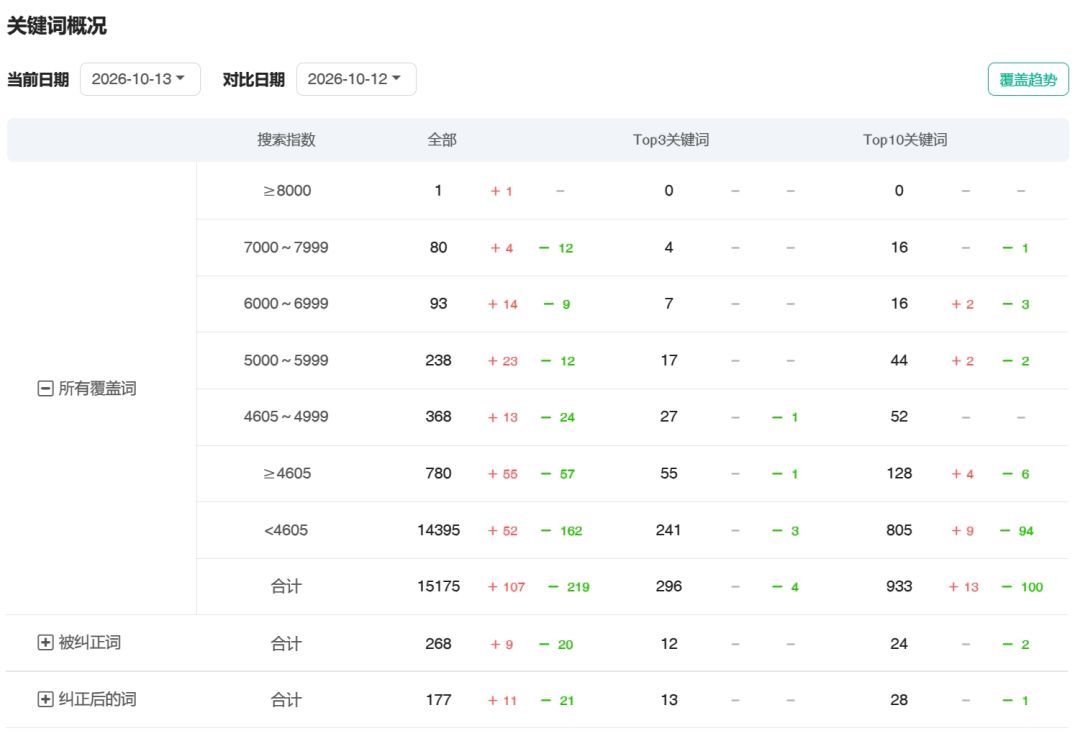This screenshot has width=1080, height=736.
Task: Click the −100 Top10 decrease value
Action: coord(1022,587)
